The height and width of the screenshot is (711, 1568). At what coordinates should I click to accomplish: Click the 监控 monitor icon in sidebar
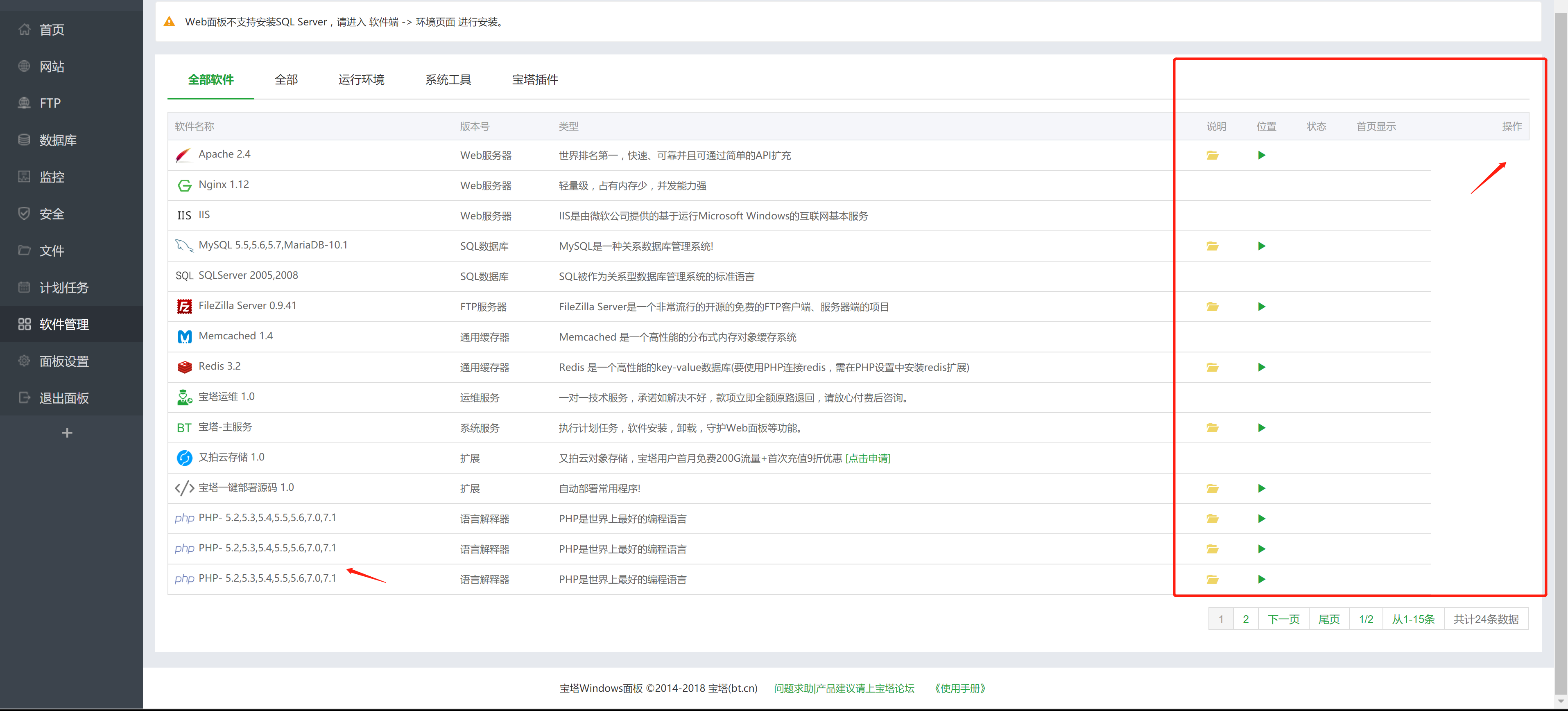pos(24,176)
